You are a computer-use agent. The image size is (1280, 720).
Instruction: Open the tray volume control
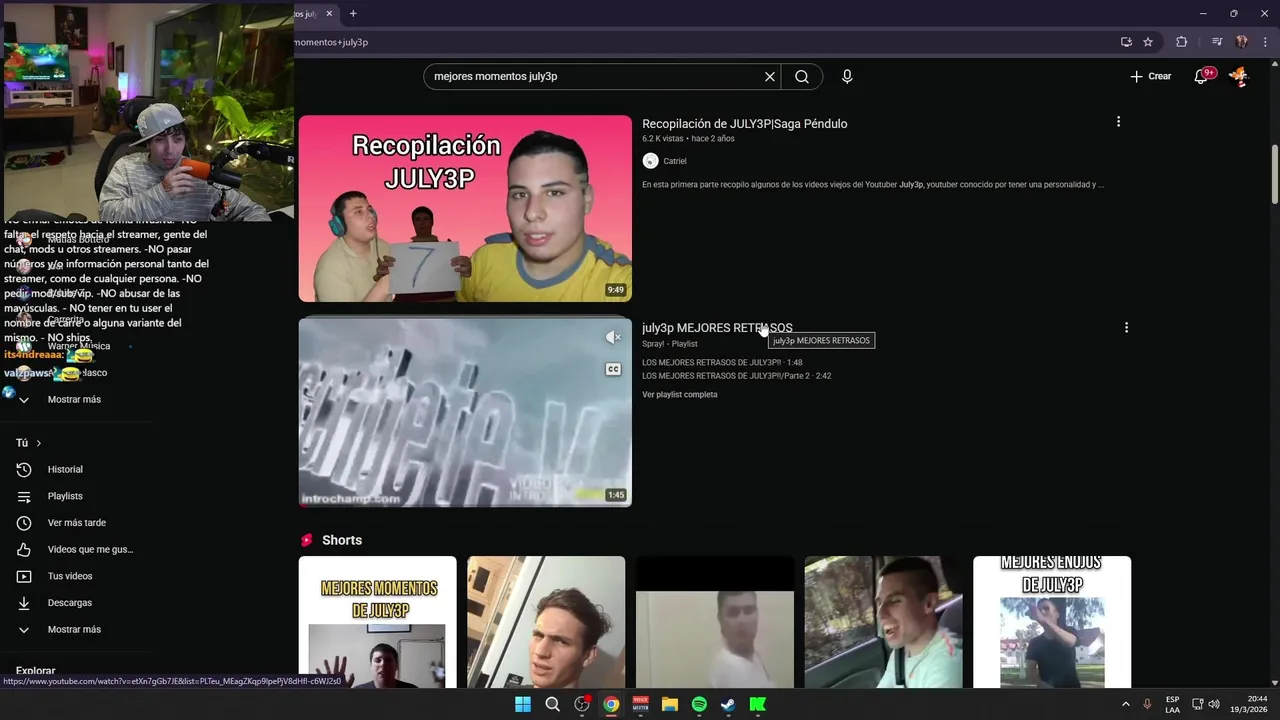pos(1214,704)
